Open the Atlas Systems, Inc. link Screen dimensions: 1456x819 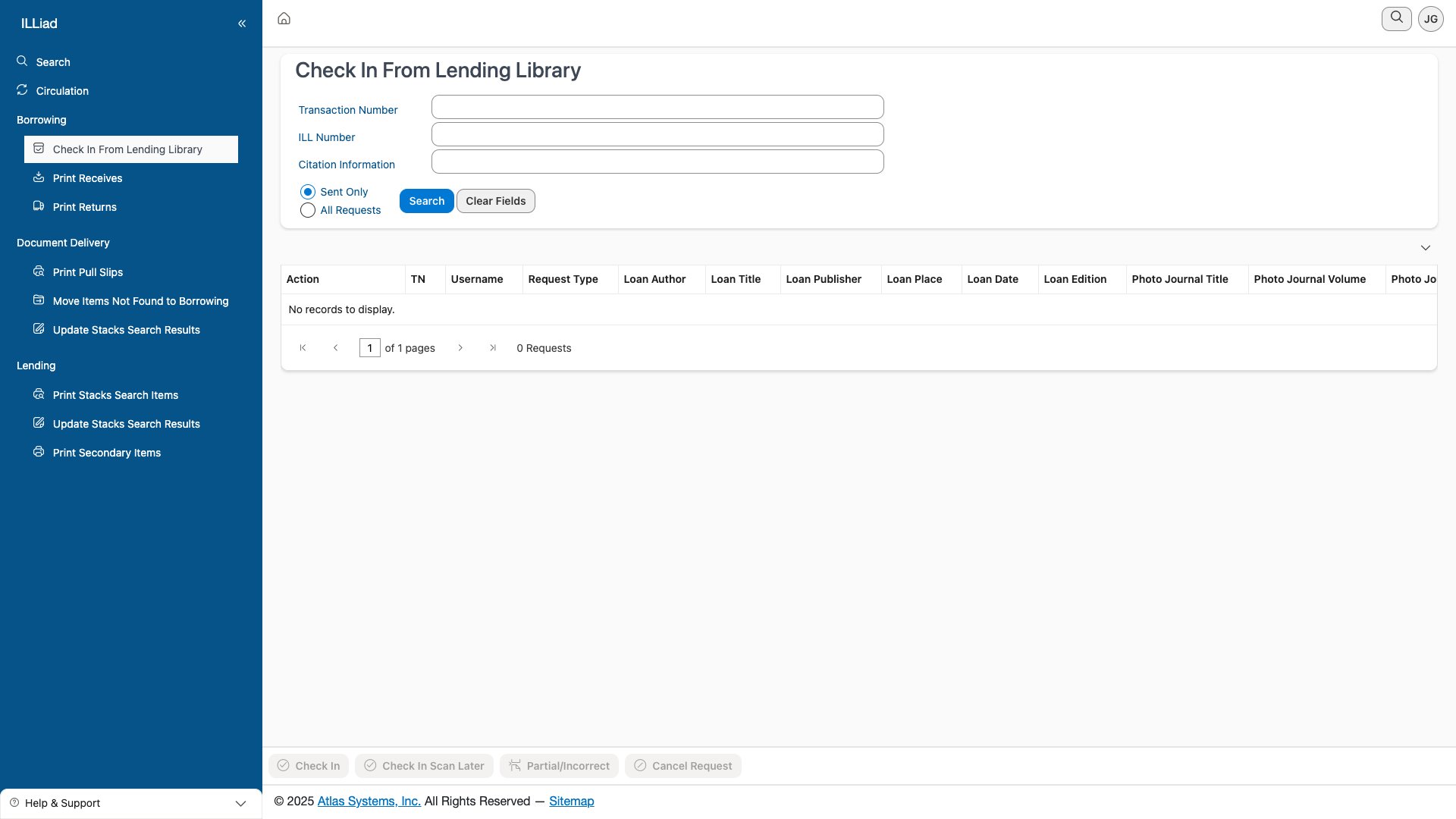tap(369, 802)
